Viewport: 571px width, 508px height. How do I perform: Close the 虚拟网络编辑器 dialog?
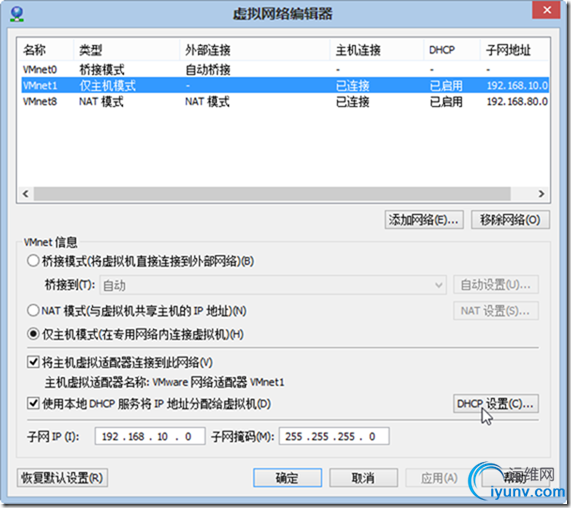546,10
